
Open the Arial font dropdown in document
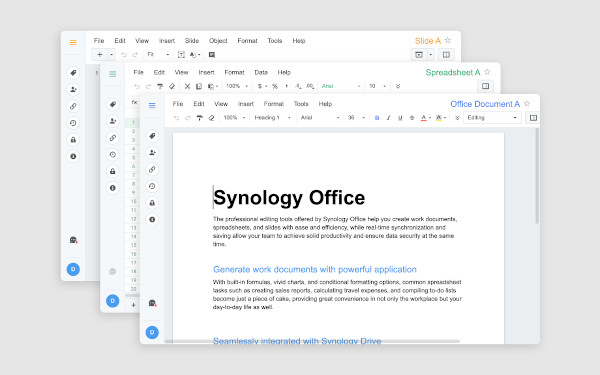tap(320, 118)
